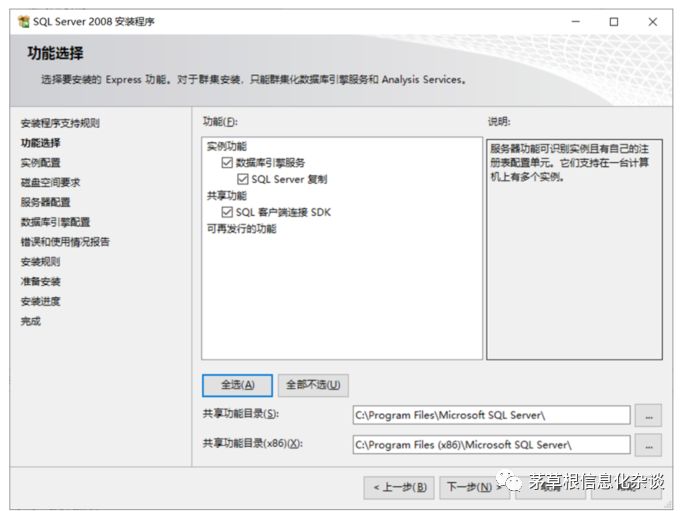
Task: Select the 共享功能 group row
Action: click(x=227, y=196)
